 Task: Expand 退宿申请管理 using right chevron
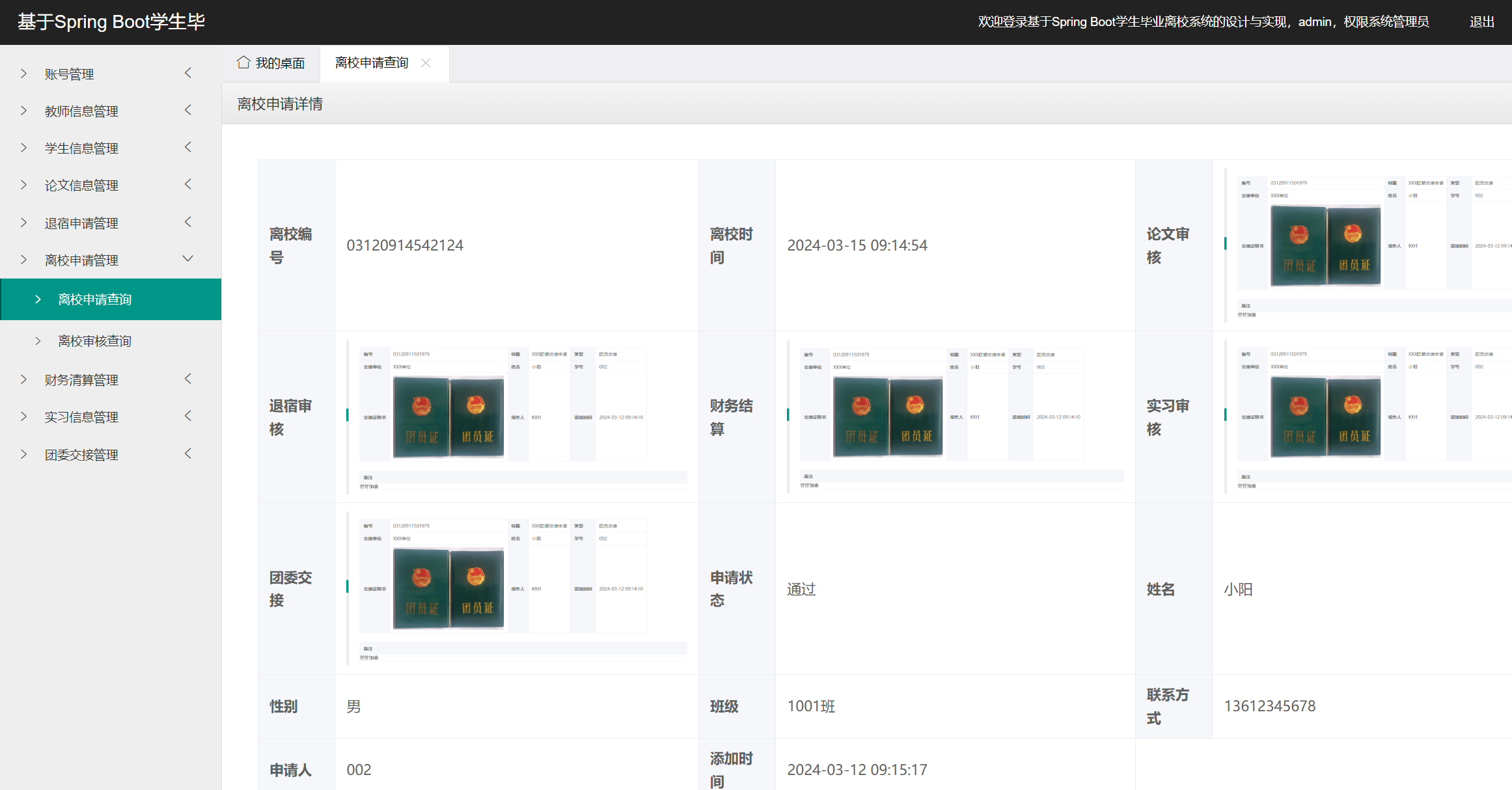click(x=188, y=223)
